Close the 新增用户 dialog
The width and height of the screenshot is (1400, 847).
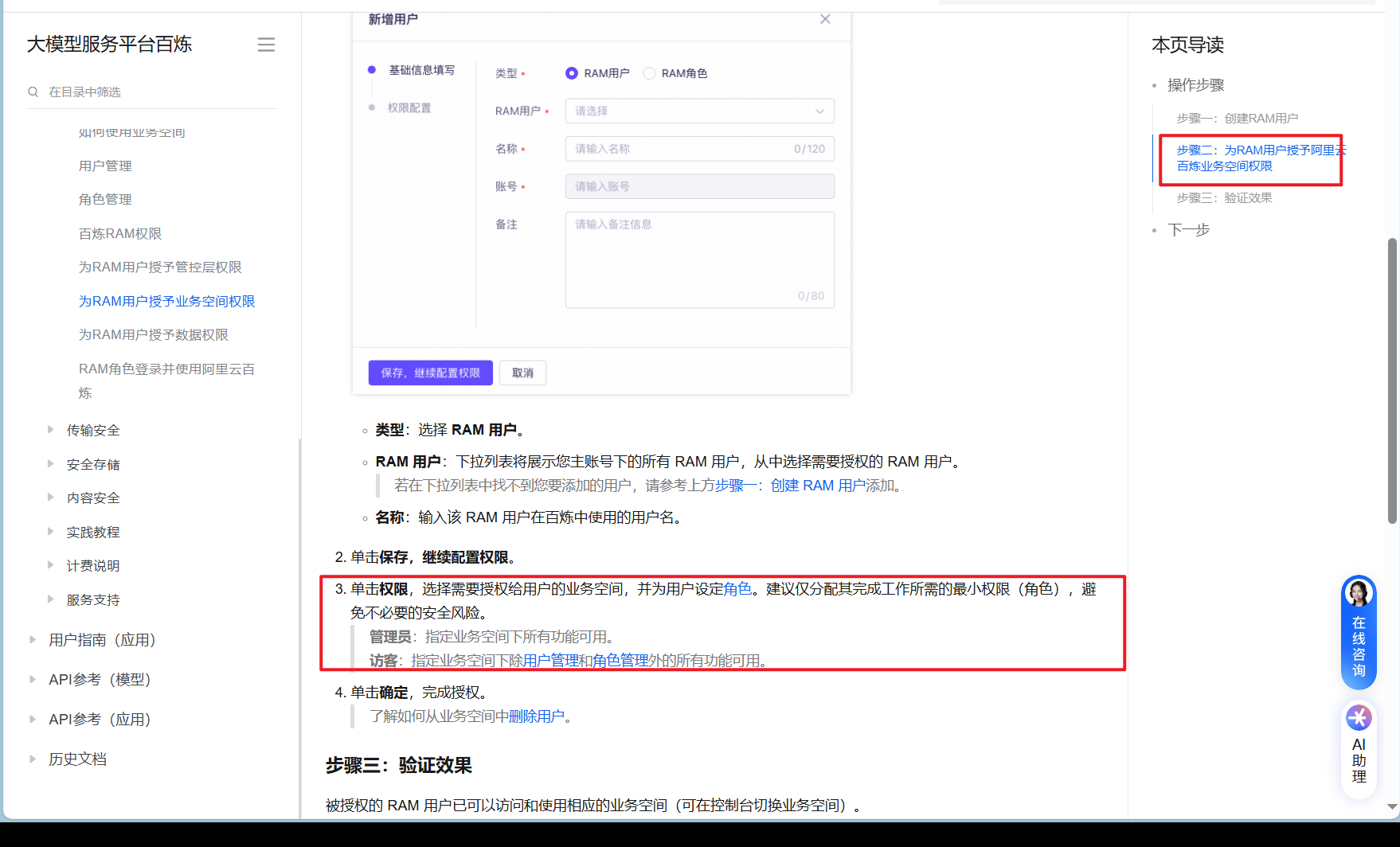click(x=825, y=18)
